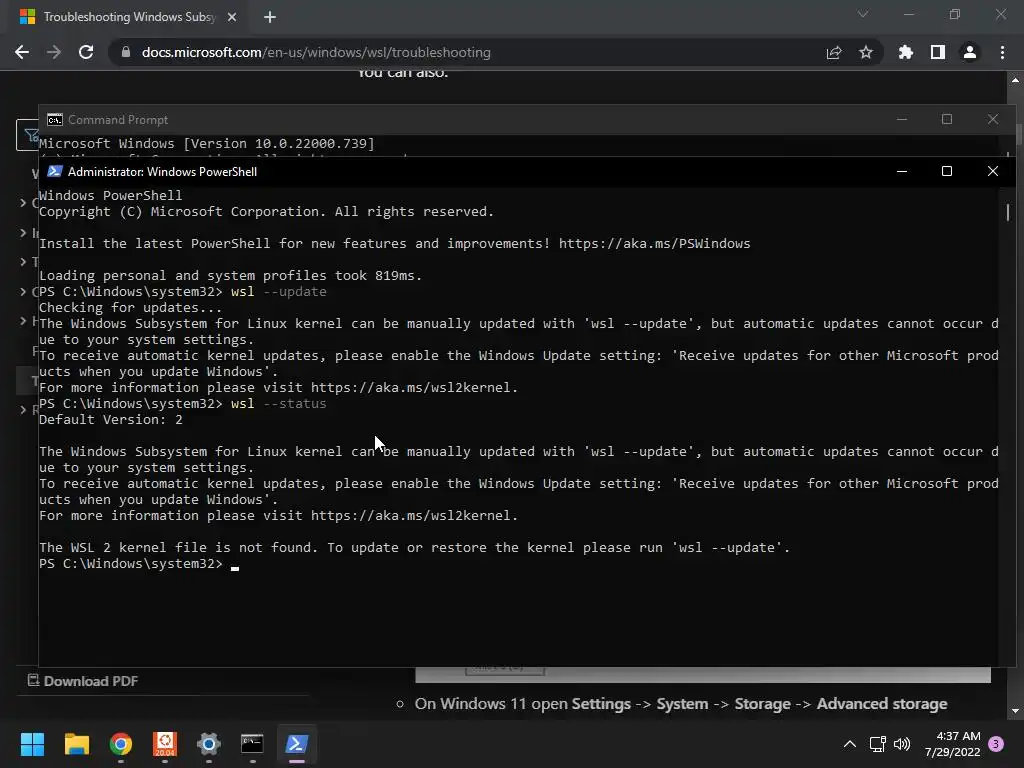Select the Troubleshooting Windows Subsystem tab
The height and width of the screenshot is (768, 1024).
click(127, 17)
